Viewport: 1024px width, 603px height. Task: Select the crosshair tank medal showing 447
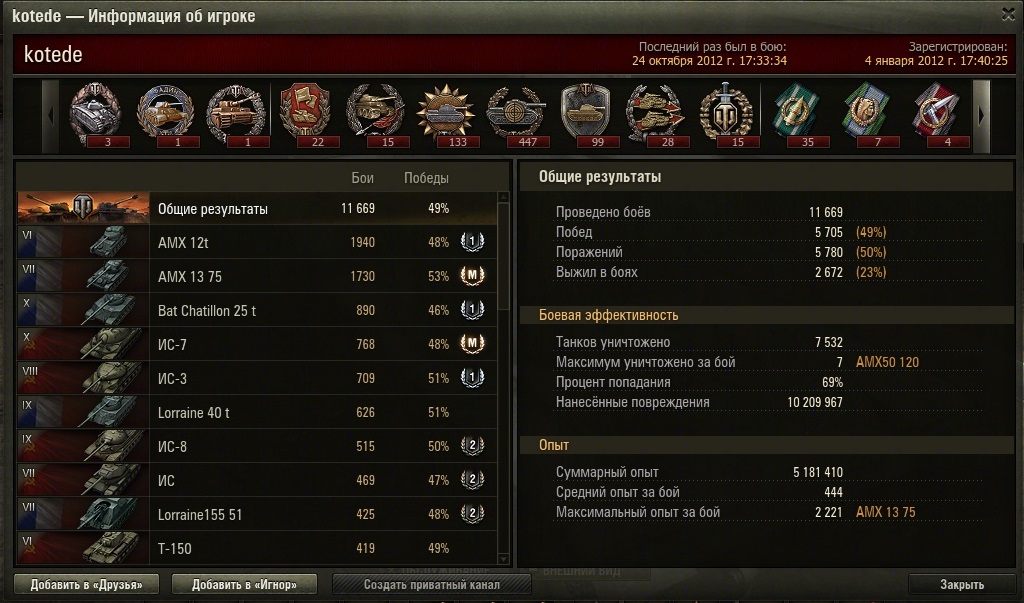click(517, 115)
